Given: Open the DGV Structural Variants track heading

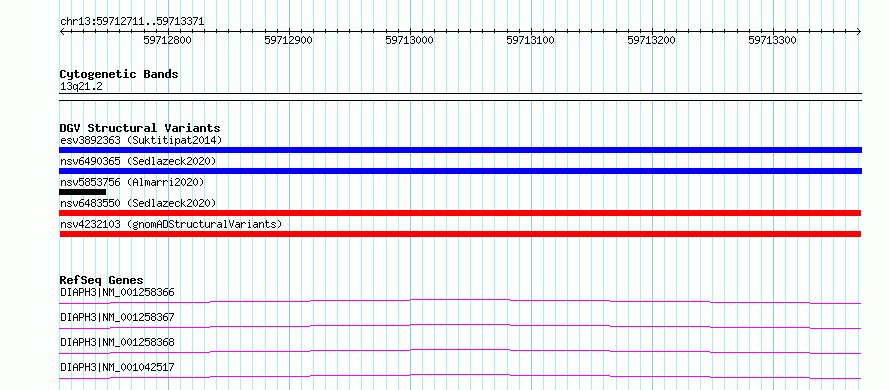Looking at the screenshot, I should (140, 128).
